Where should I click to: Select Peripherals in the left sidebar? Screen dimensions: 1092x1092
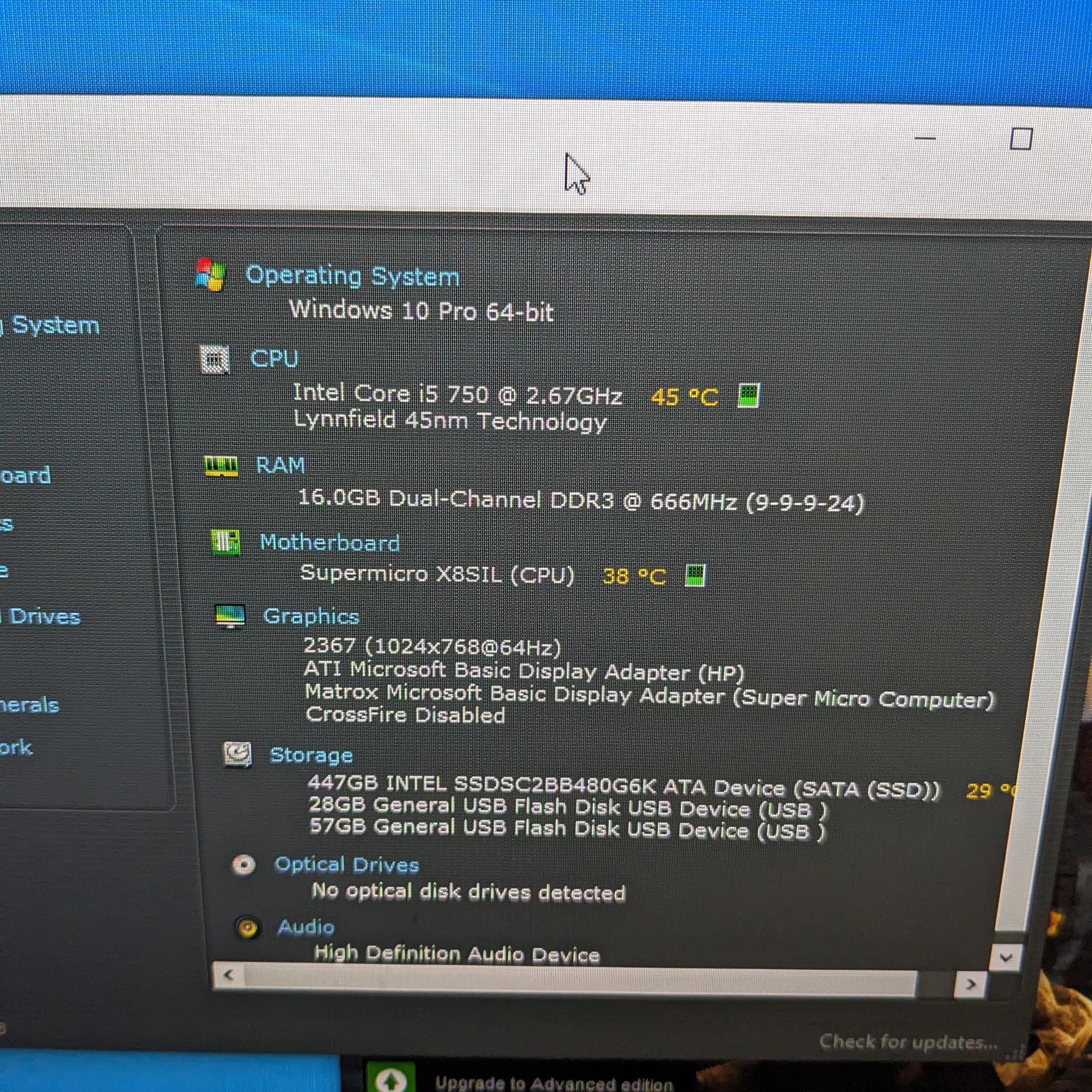coord(29,705)
